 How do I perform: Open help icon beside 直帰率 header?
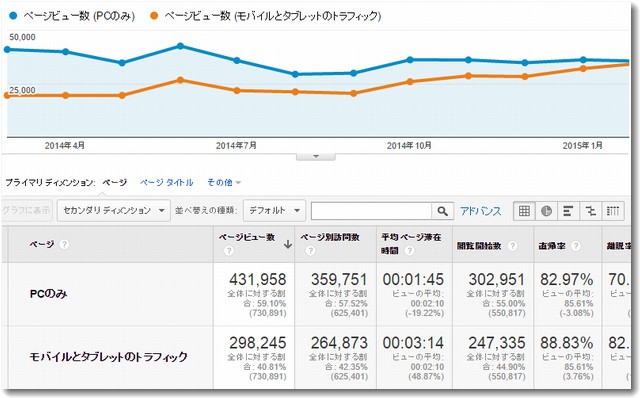(x=576, y=246)
